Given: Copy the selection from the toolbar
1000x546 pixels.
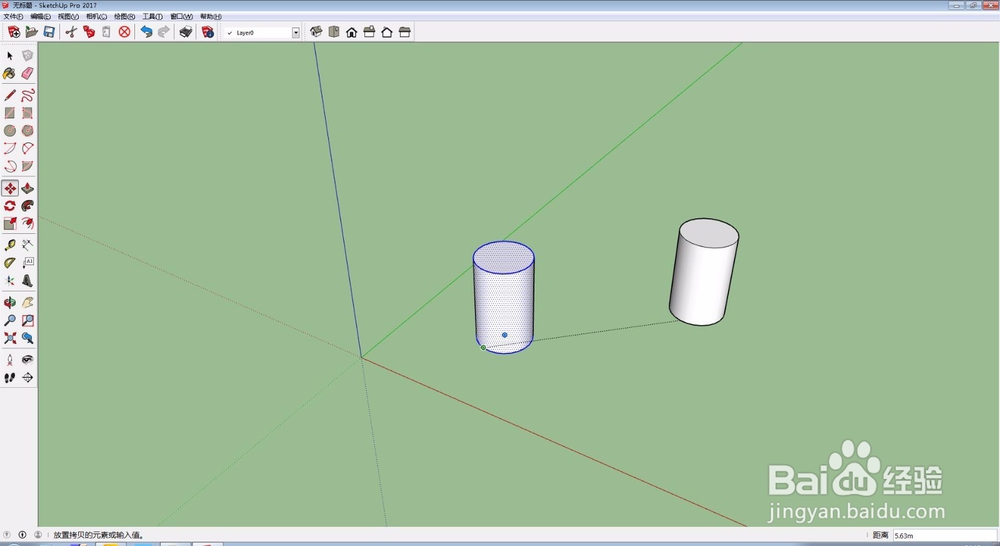Looking at the screenshot, I should pyautogui.click(x=89, y=32).
